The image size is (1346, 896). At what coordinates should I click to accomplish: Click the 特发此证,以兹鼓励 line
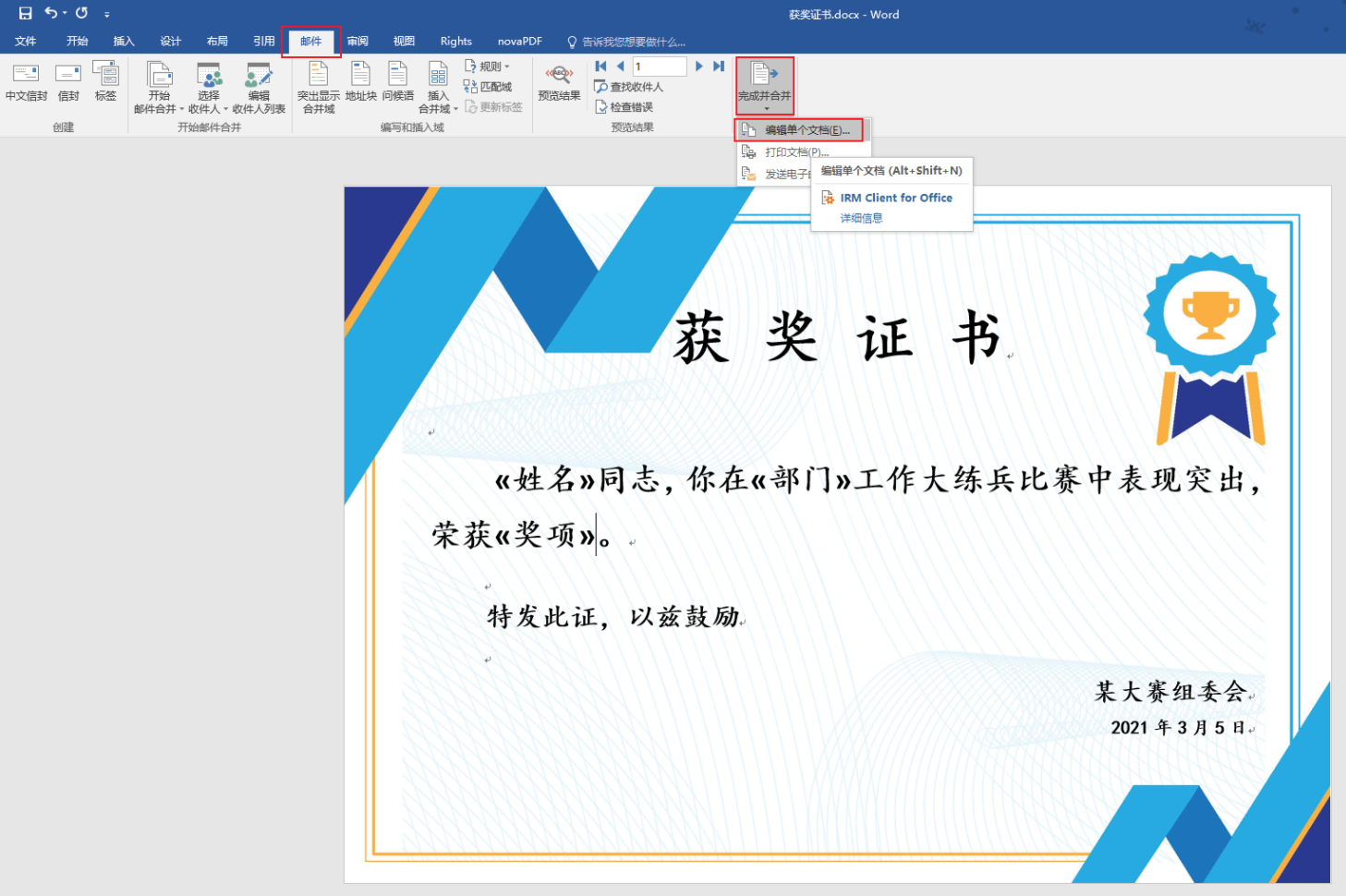click(x=613, y=616)
